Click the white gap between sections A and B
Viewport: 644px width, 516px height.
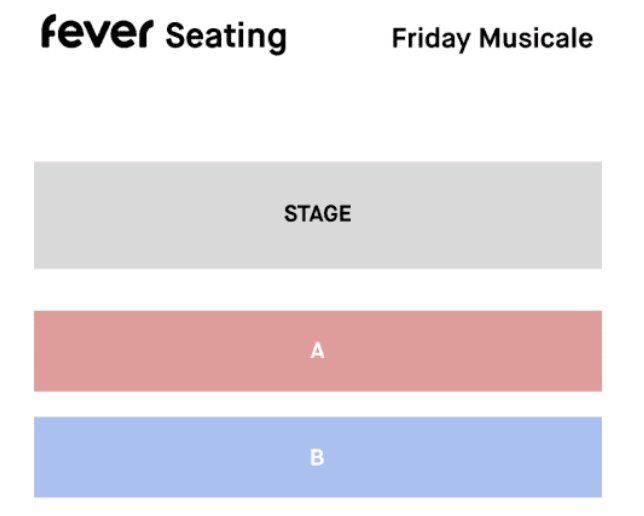click(317, 404)
